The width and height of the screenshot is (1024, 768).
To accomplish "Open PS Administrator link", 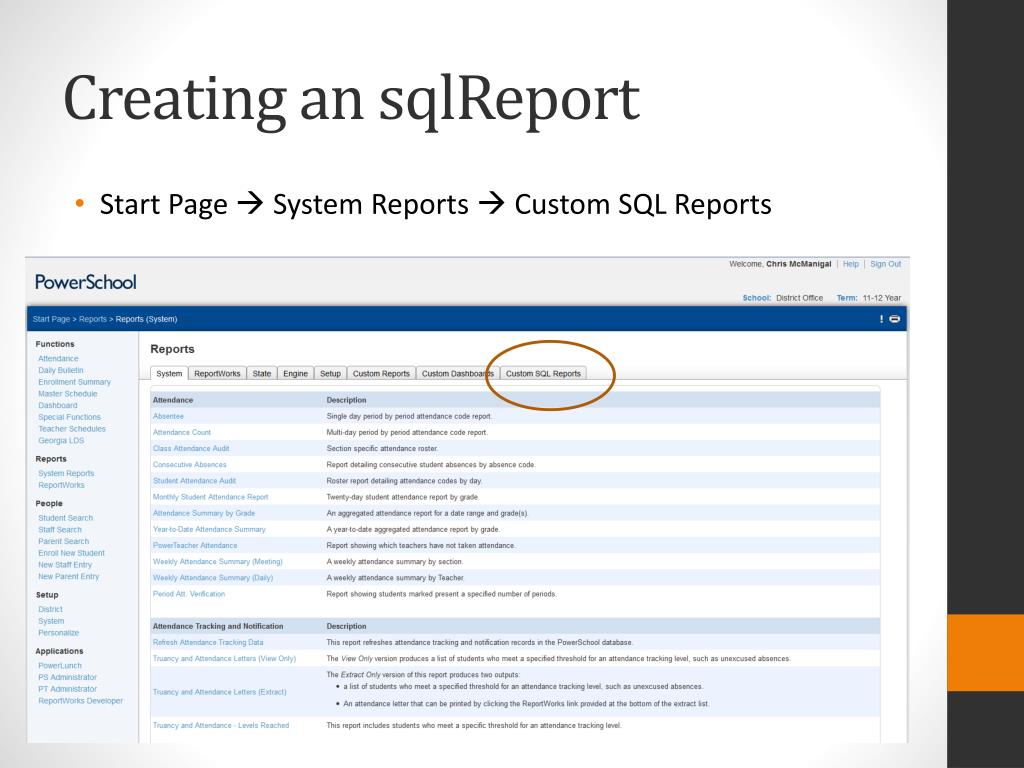I will click(x=67, y=677).
